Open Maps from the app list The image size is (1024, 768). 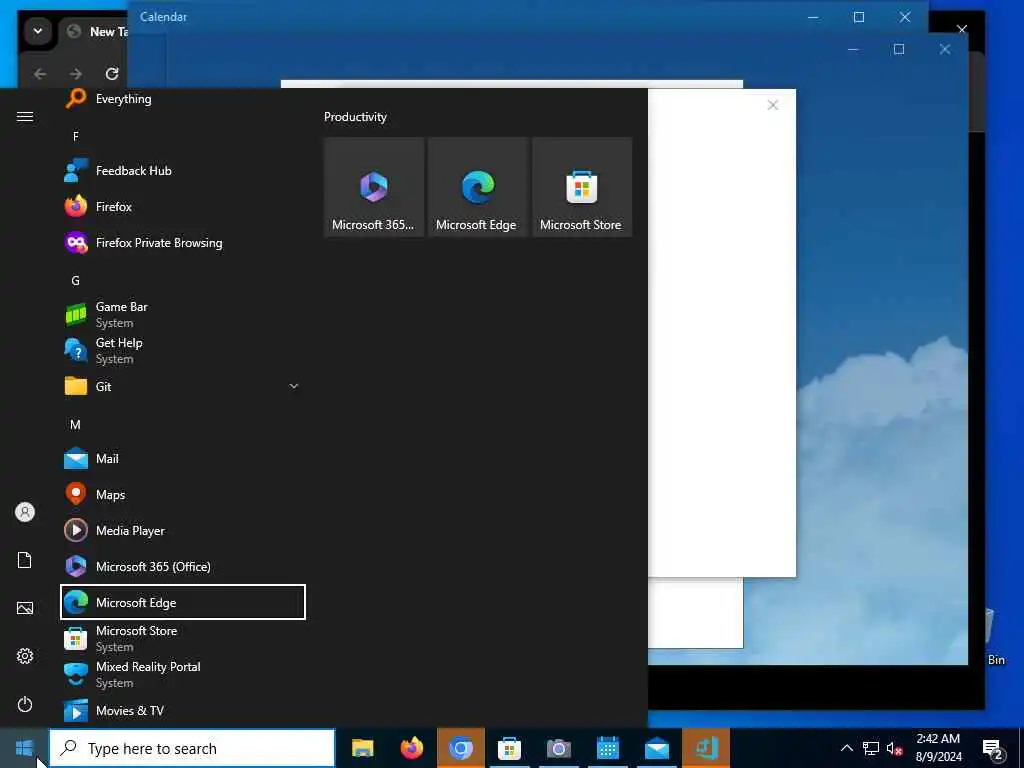(183, 495)
